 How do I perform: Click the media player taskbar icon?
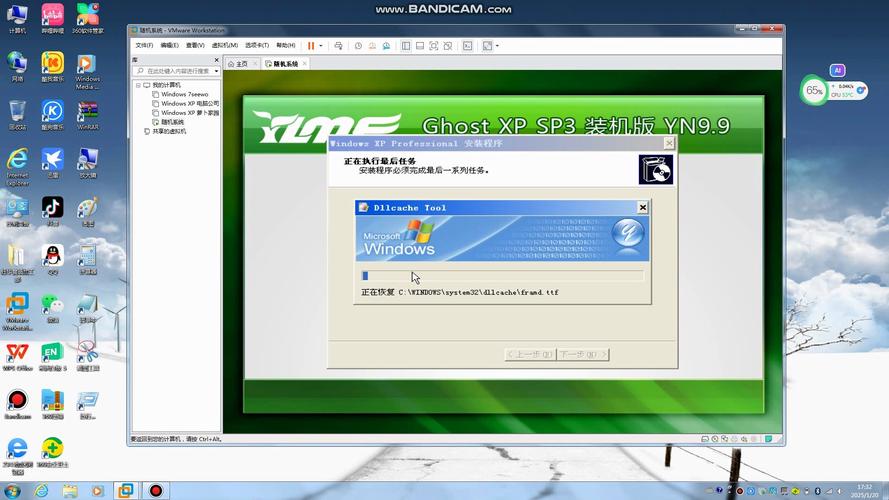click(98, 490)
